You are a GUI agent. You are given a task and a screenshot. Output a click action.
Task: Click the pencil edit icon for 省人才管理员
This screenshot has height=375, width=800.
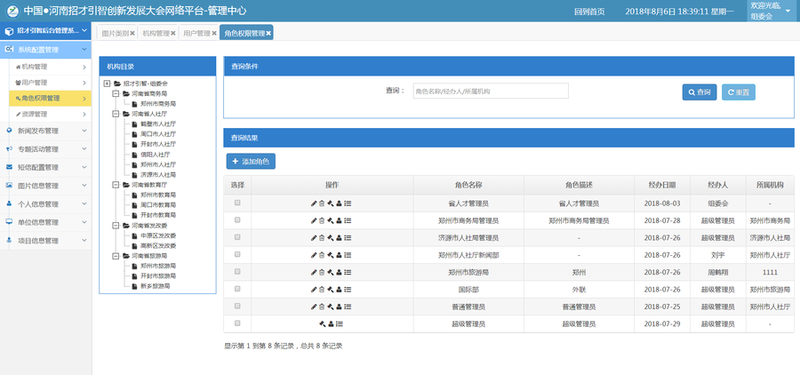tap(314, 204)
